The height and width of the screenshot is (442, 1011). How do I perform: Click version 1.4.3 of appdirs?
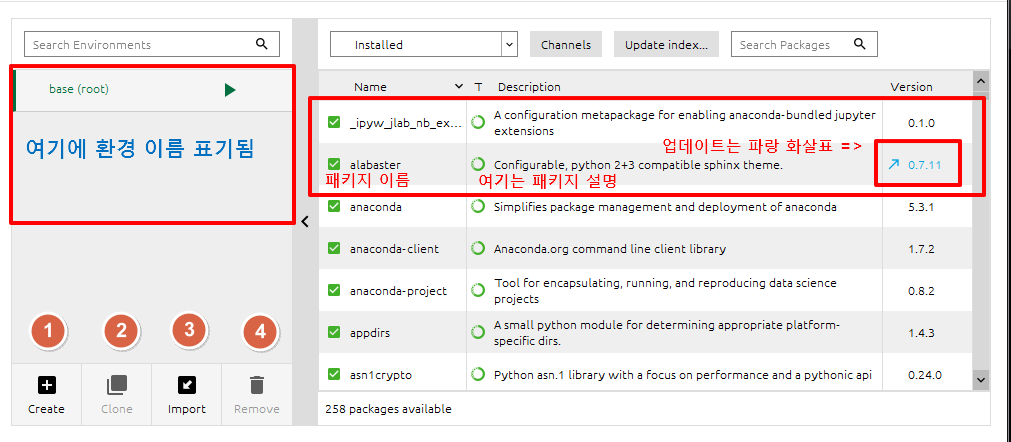[921, 333]
